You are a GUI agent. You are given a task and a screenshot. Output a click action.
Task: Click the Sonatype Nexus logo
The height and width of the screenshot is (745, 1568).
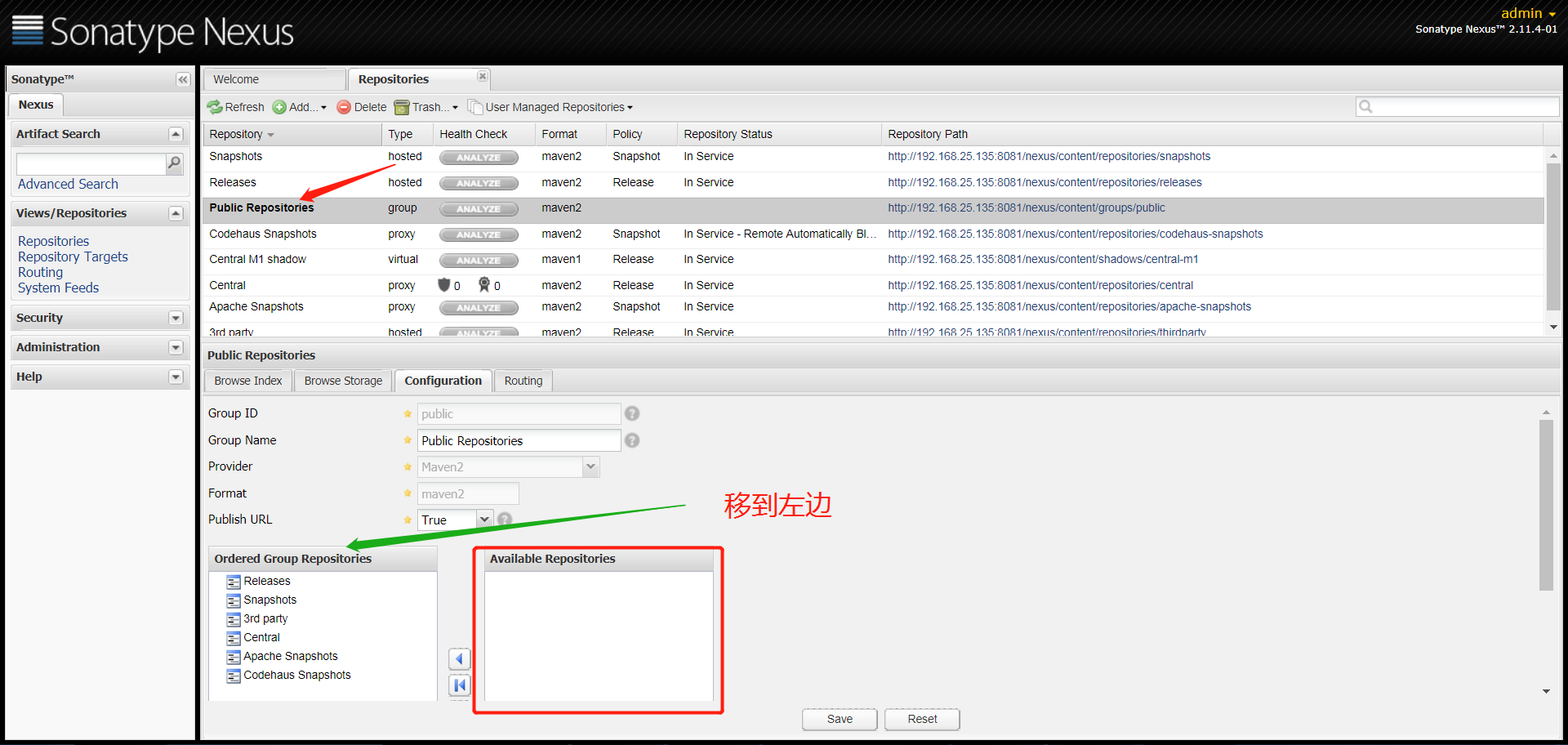(153, 31)
